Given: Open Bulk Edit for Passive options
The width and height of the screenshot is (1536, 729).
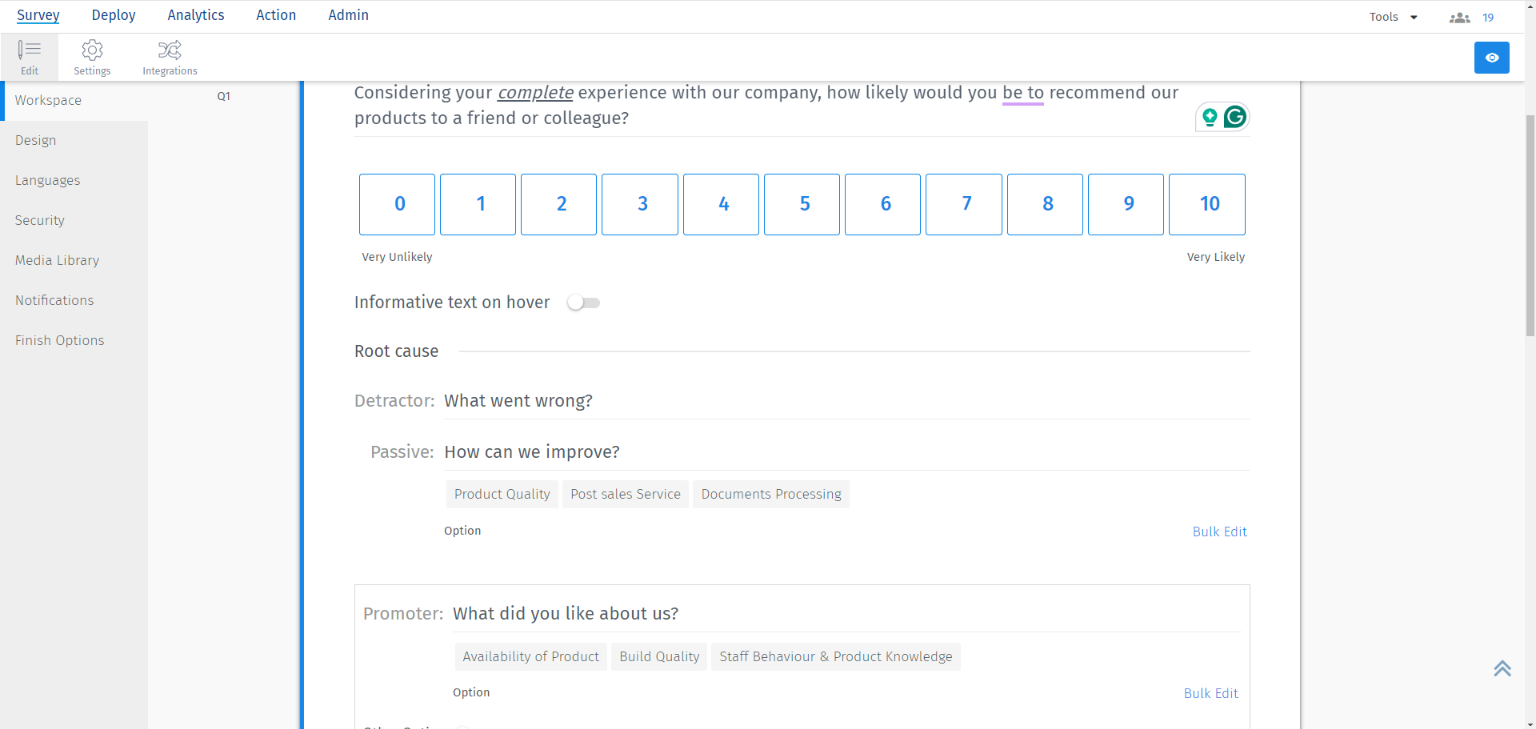Looking at the screenshot, I should 1219,531.
